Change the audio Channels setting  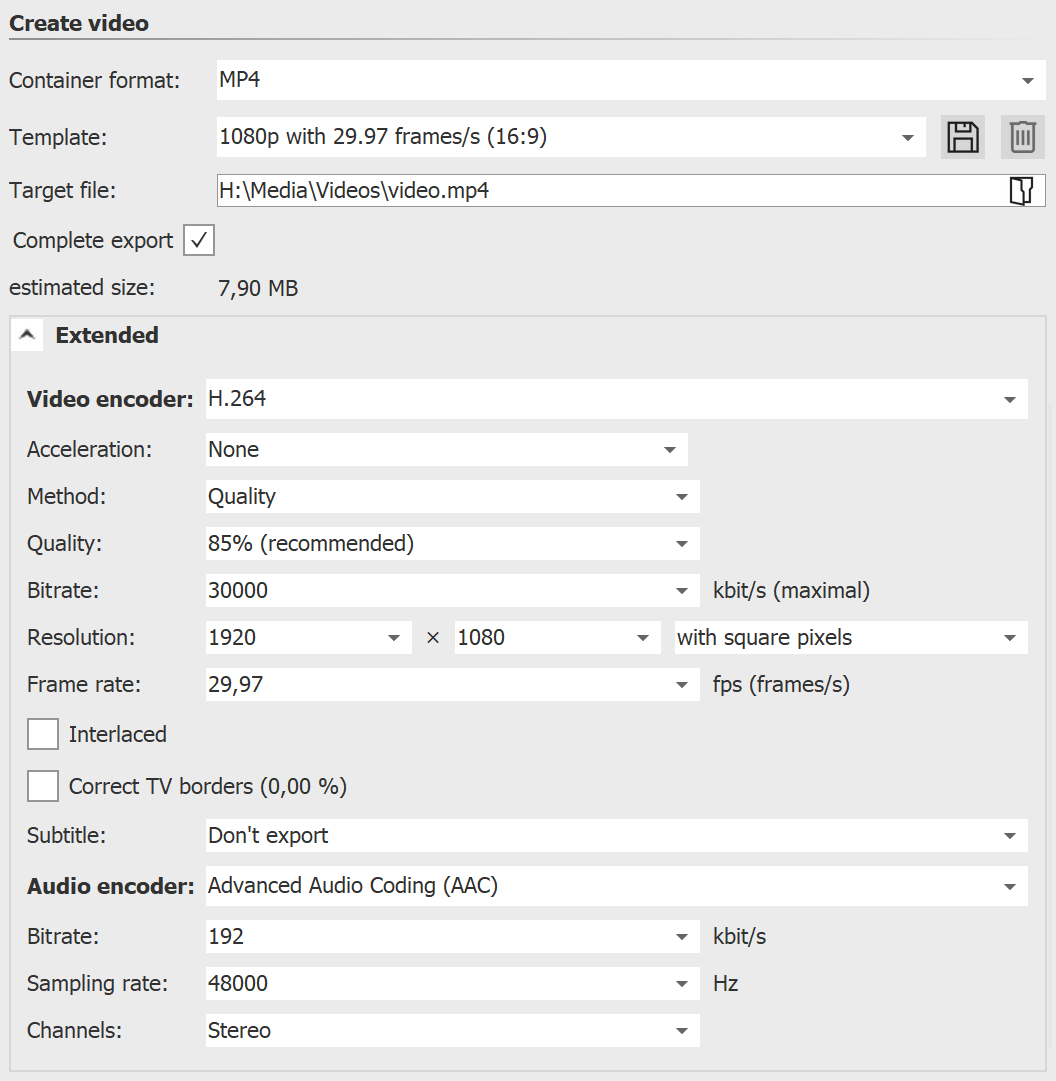tap(682, 1030)
